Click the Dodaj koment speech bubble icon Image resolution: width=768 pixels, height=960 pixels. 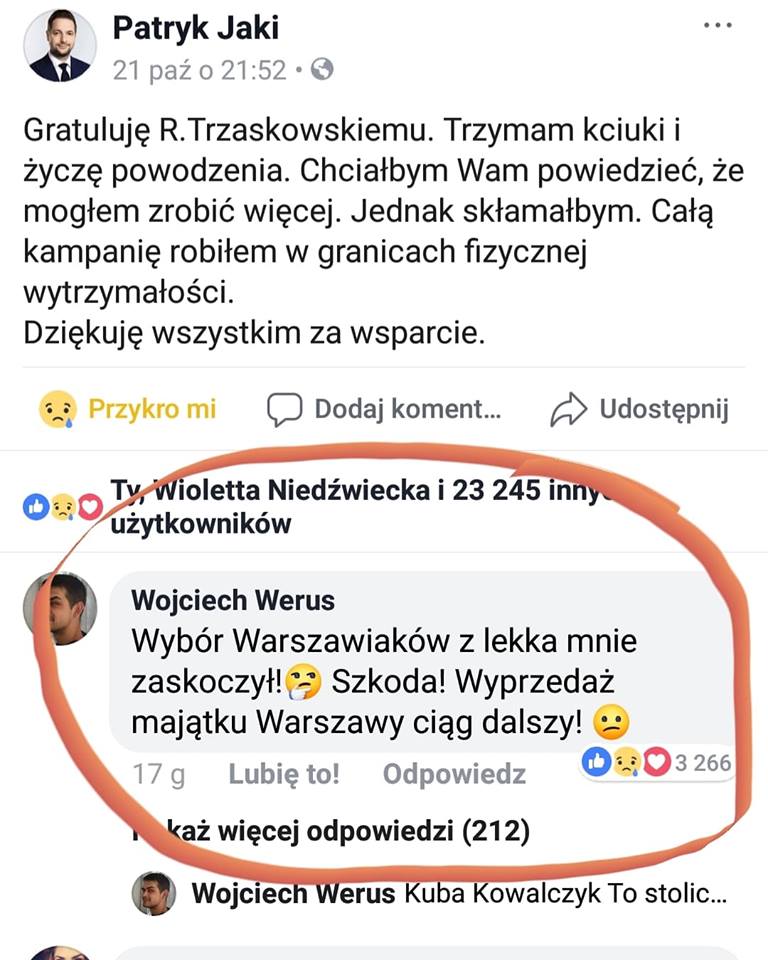pos(284,409)
